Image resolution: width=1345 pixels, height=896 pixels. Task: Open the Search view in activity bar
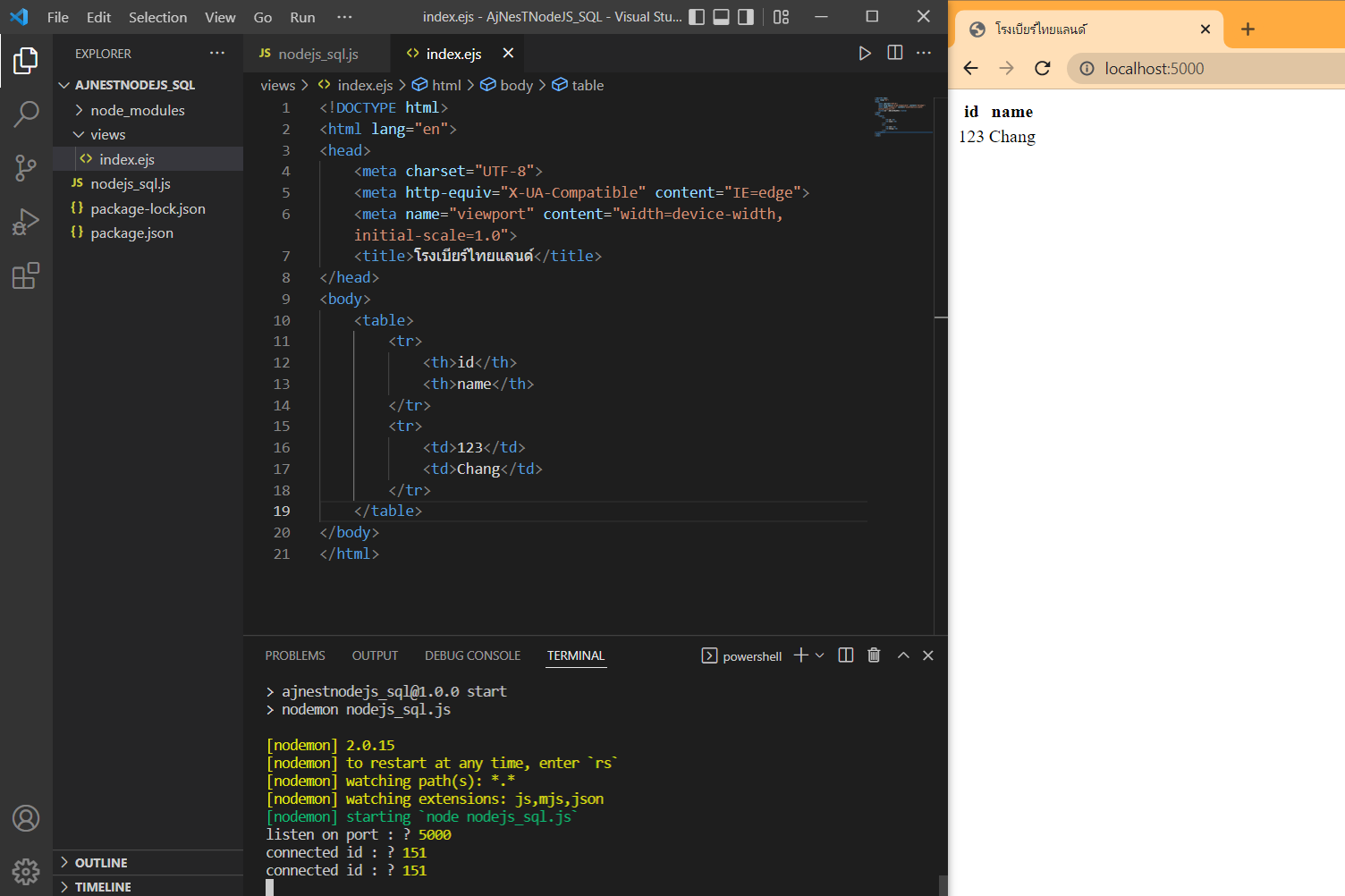(x=26, y=114)
